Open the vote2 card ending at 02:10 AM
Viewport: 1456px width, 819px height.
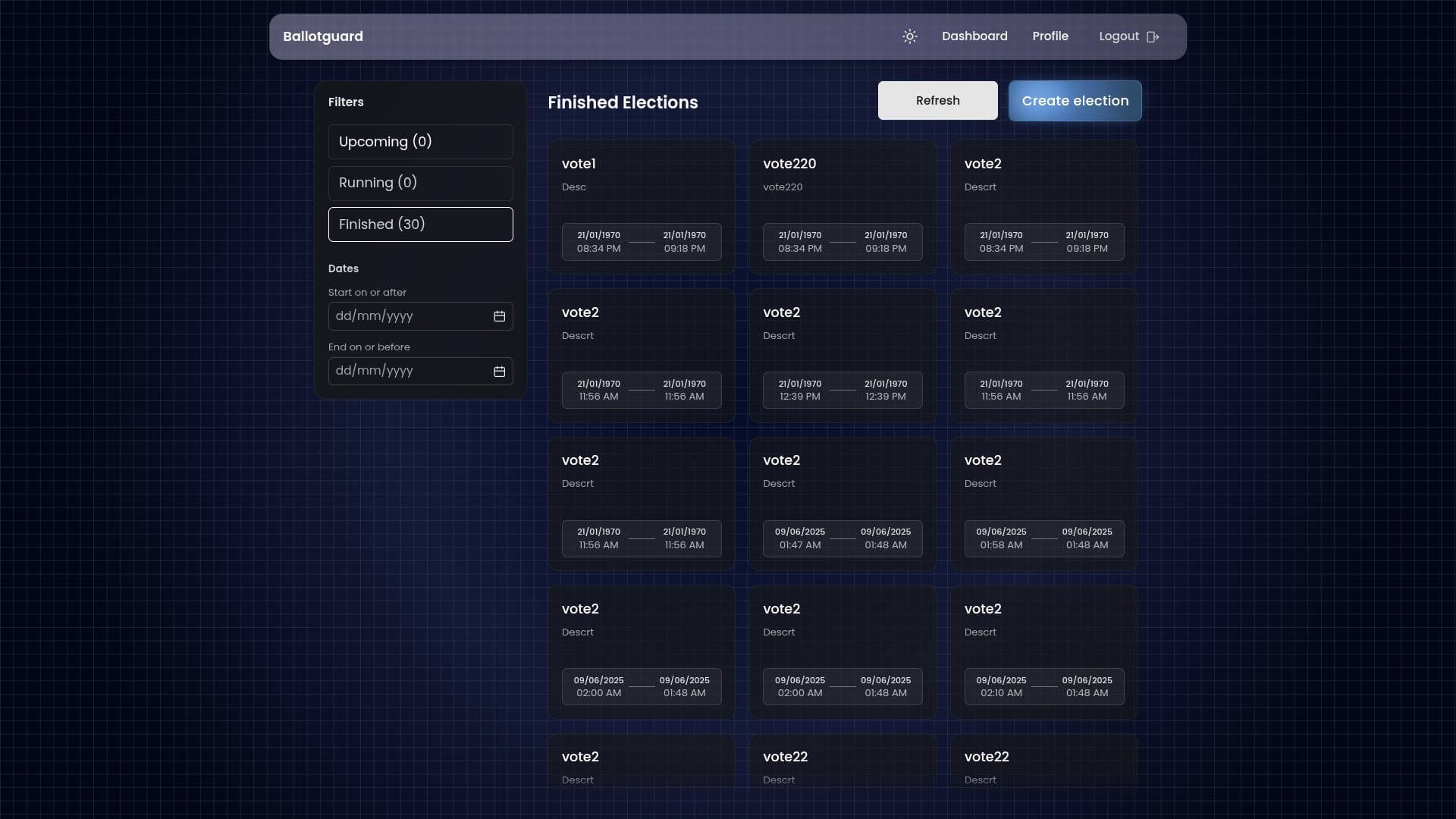(x=1044, y=650)
